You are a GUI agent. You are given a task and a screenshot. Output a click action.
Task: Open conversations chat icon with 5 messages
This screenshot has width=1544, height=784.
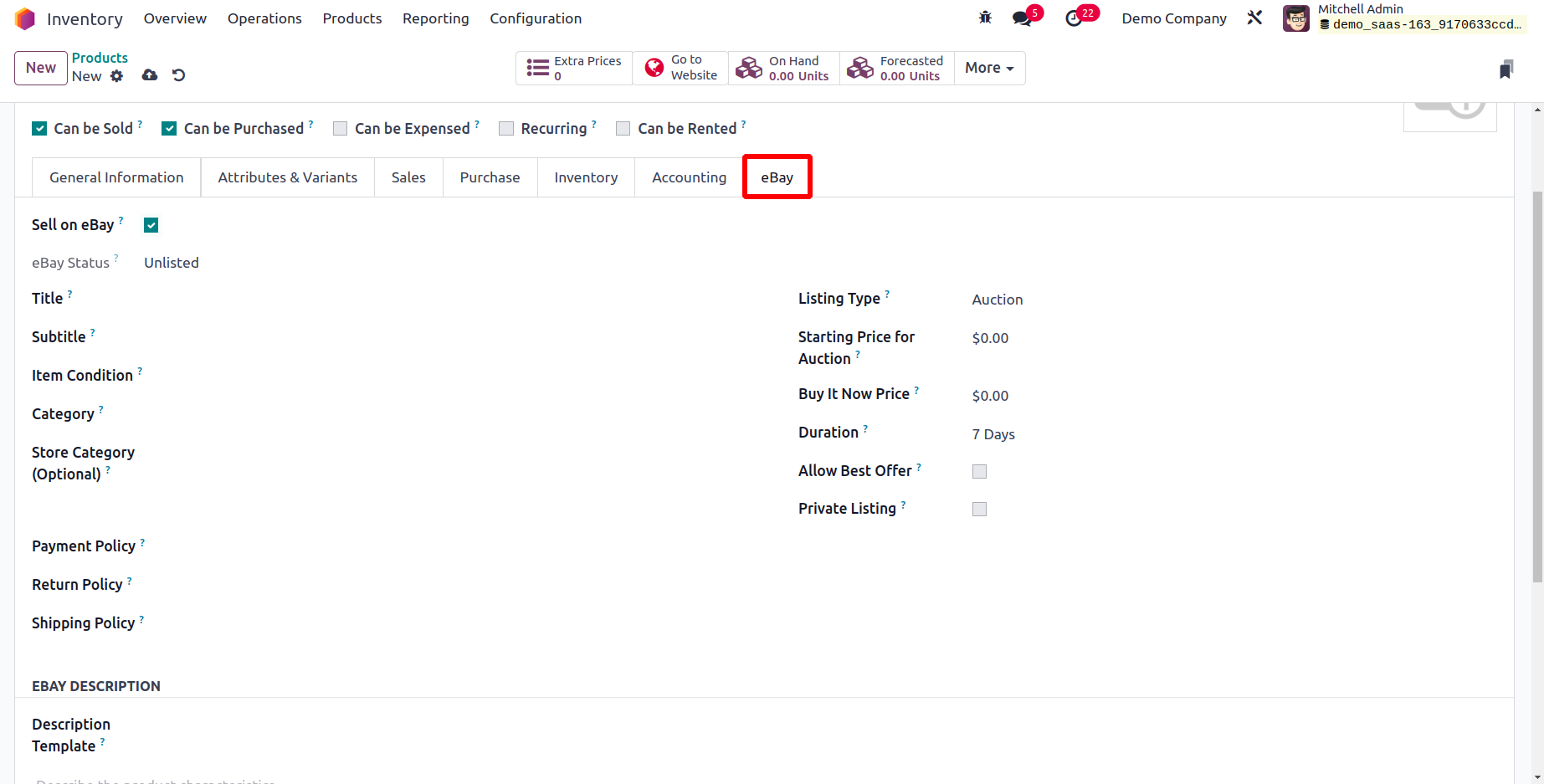[1023, 18]
